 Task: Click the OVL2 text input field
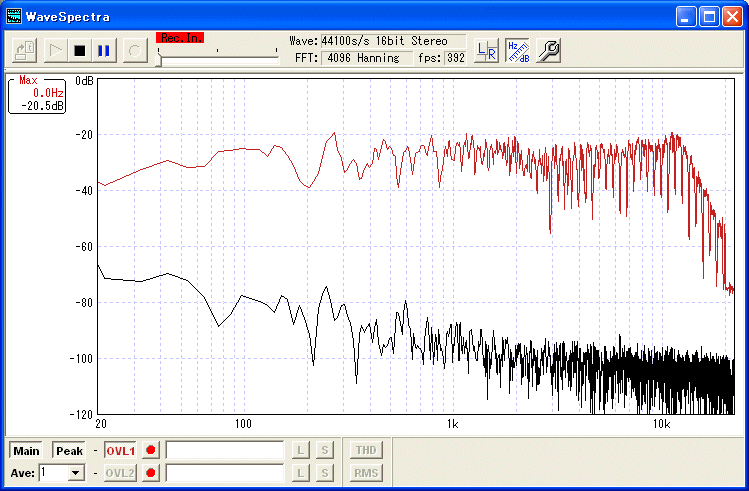pyautogui.click(x=225, y=473)
